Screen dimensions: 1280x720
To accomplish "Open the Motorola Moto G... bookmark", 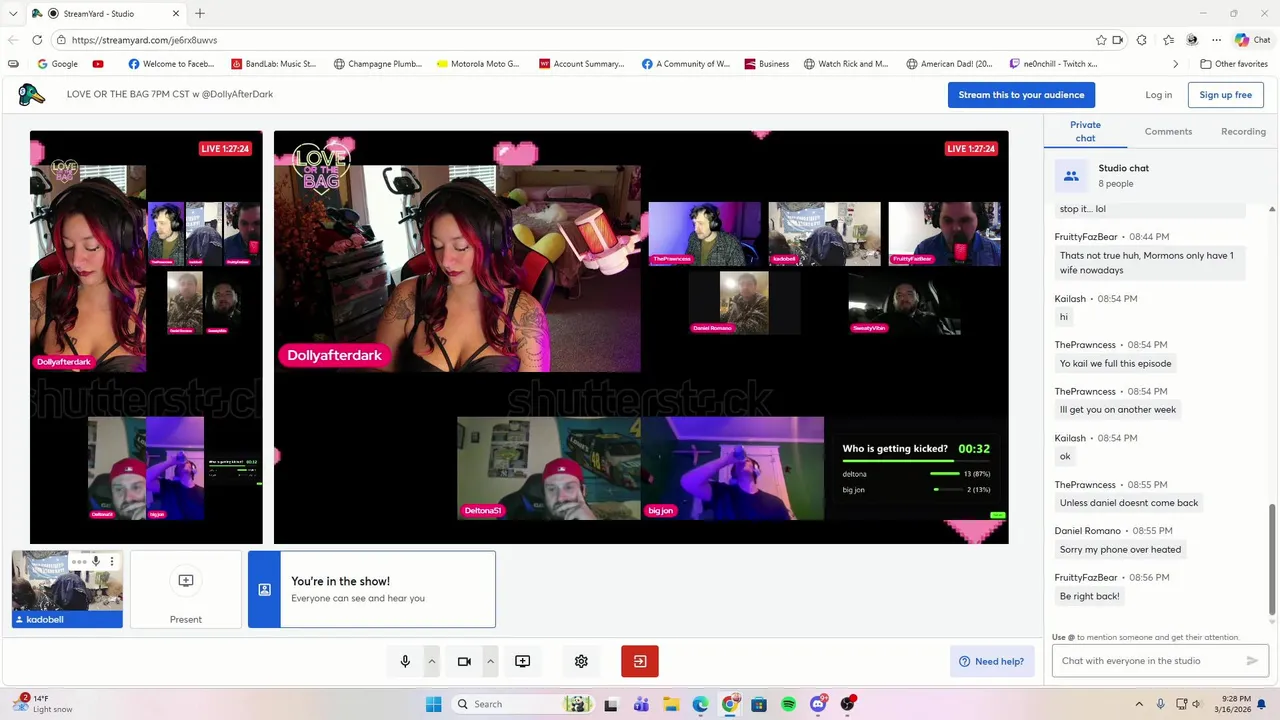I will [x=478, y=64].
